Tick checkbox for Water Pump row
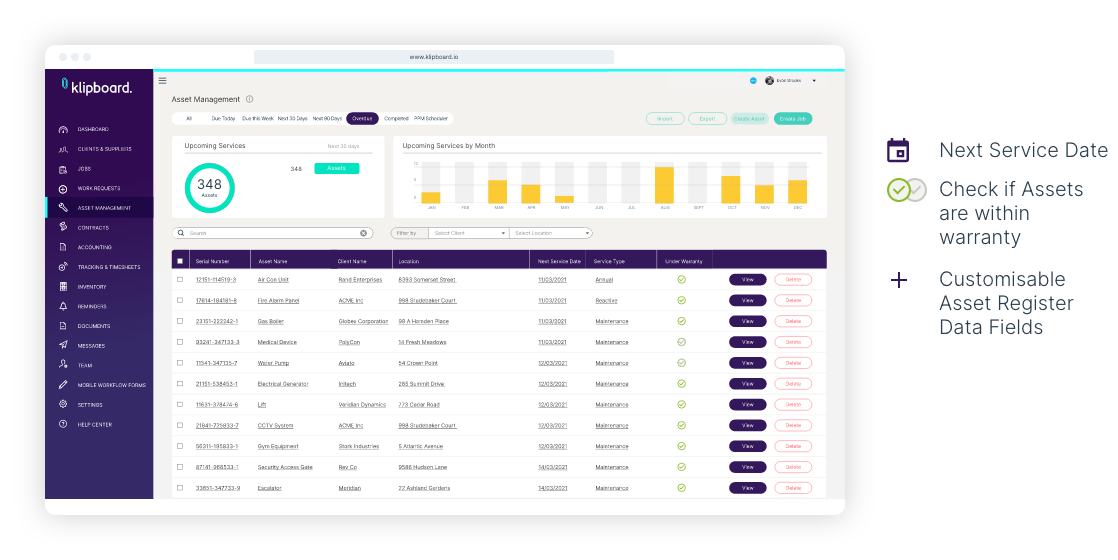 [x=180, y=362]
